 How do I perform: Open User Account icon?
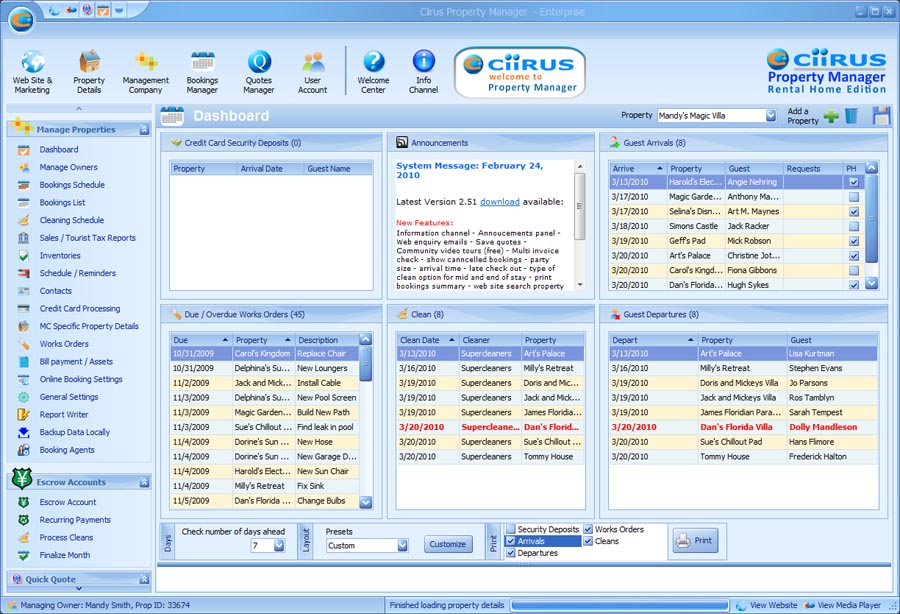[x=313, y=61]
